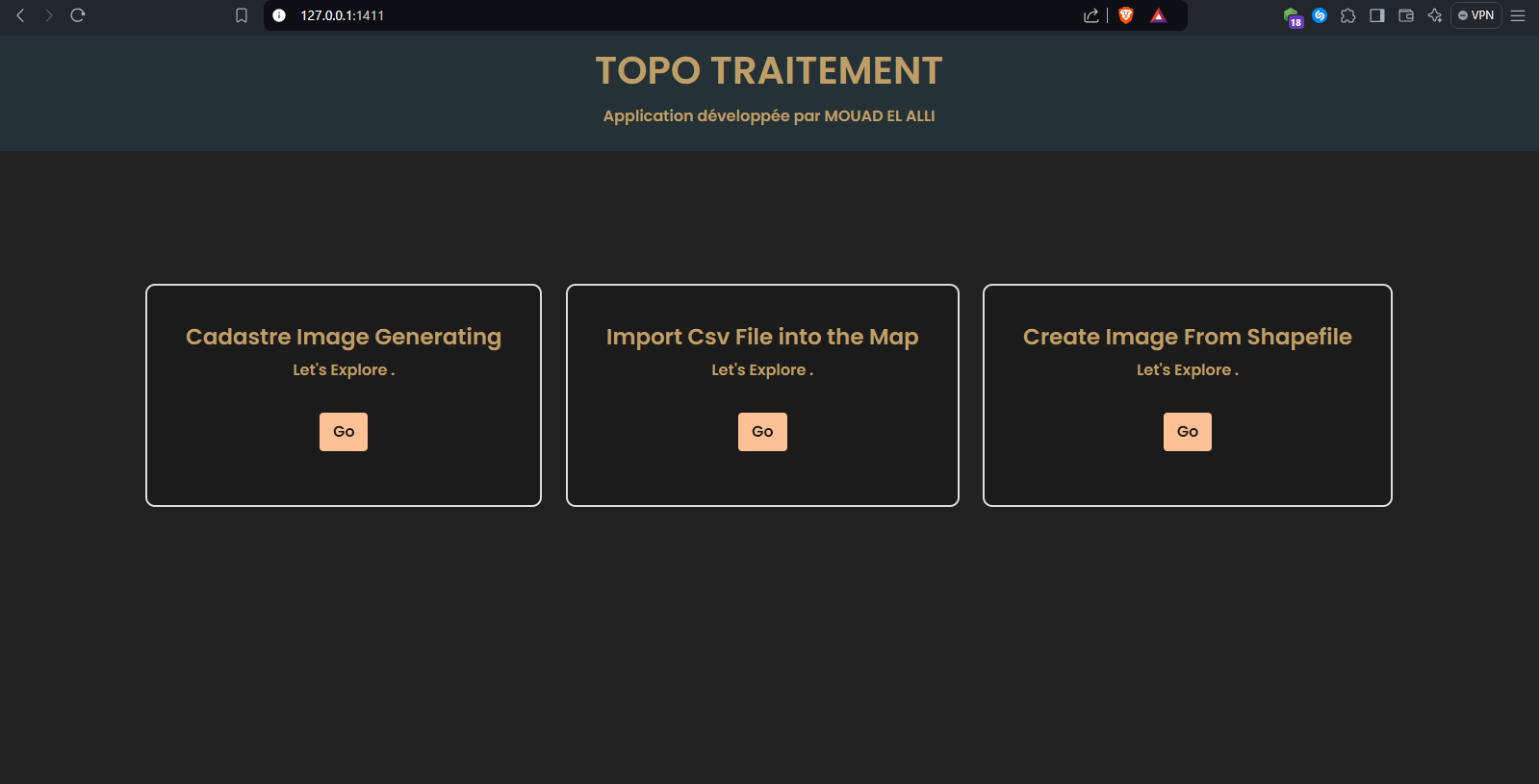Open the site information icon in address bar
Viewport: 1539px width, 784px height.
279,15
